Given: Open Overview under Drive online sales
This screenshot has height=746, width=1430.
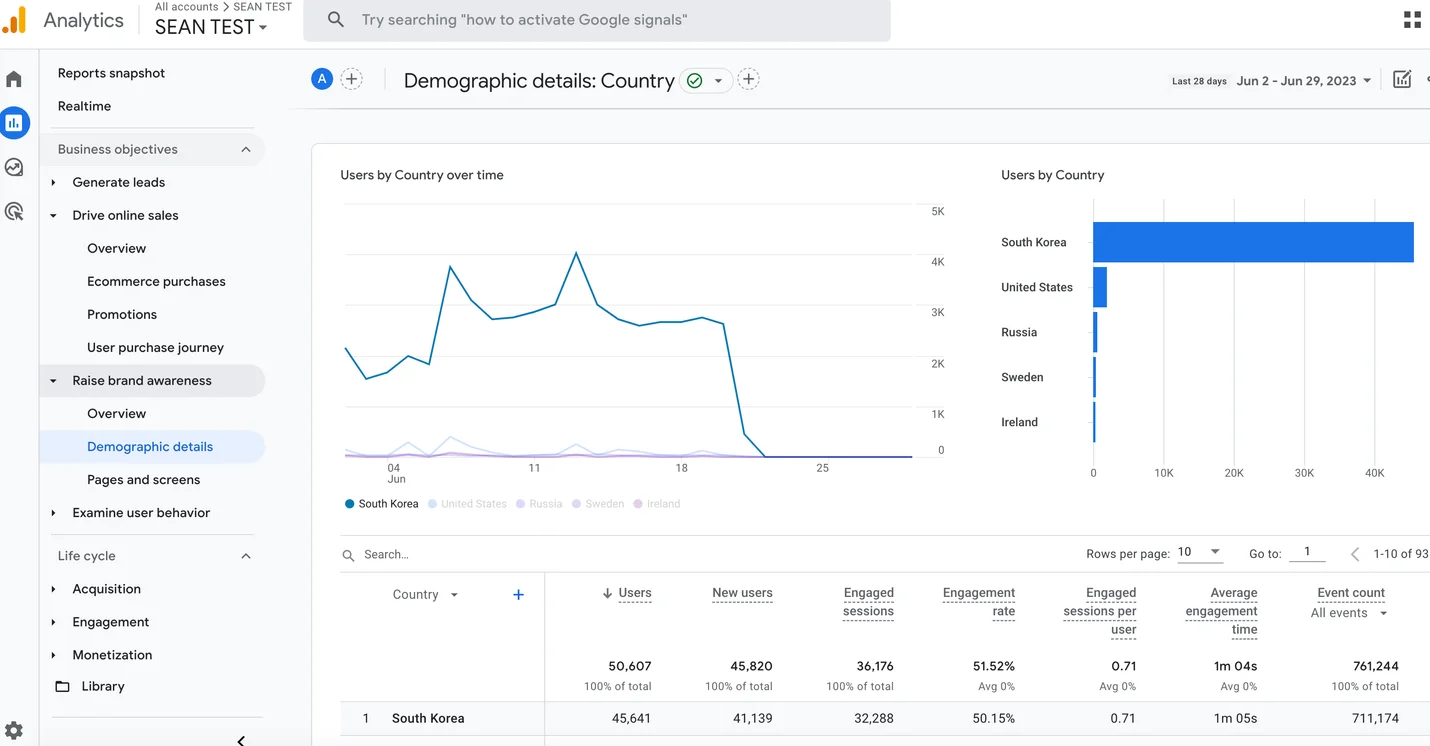Looking at the screenshot, I should click(x=116, y=248).
